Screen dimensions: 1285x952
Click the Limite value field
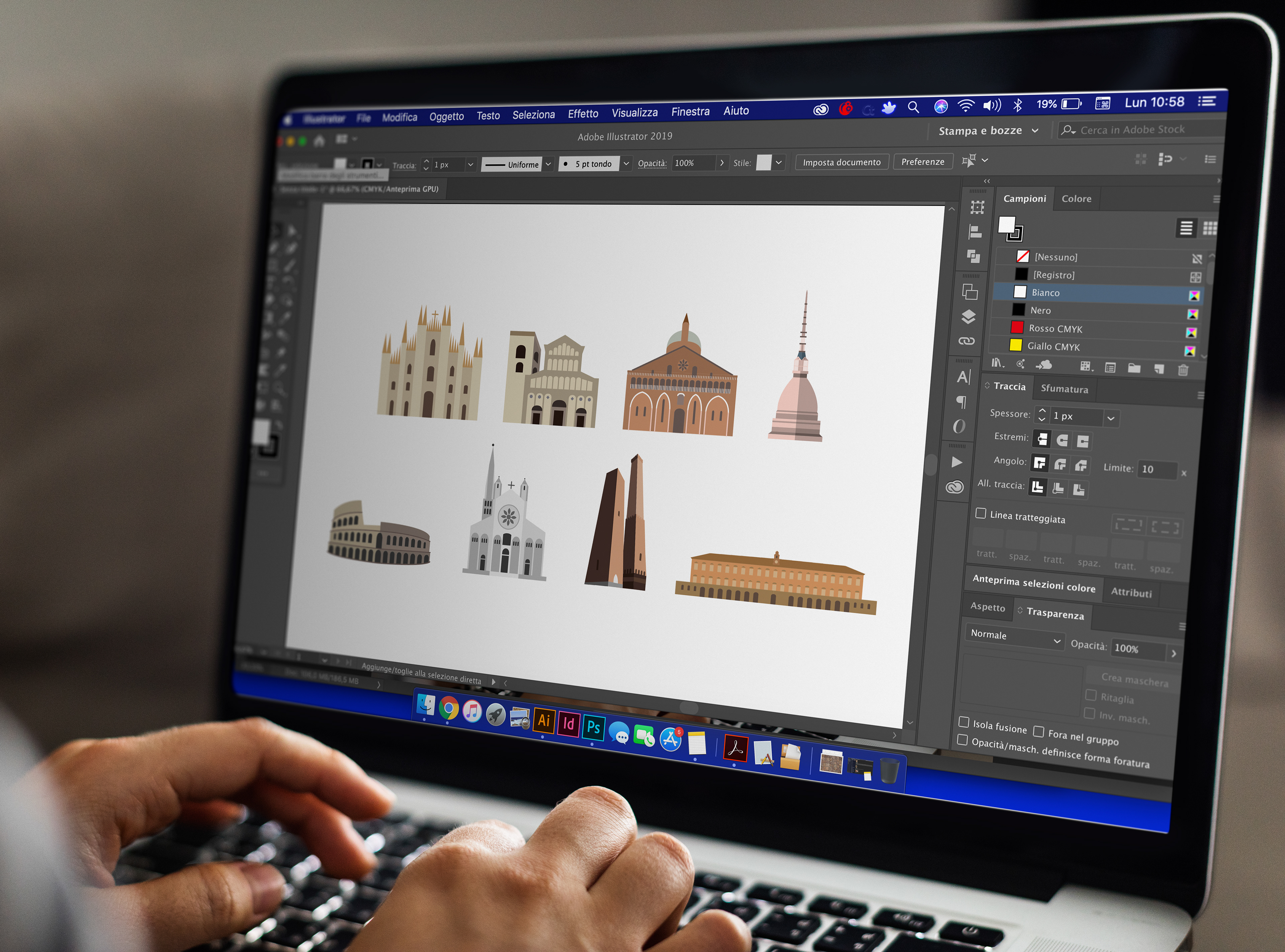coord(1157,470)
